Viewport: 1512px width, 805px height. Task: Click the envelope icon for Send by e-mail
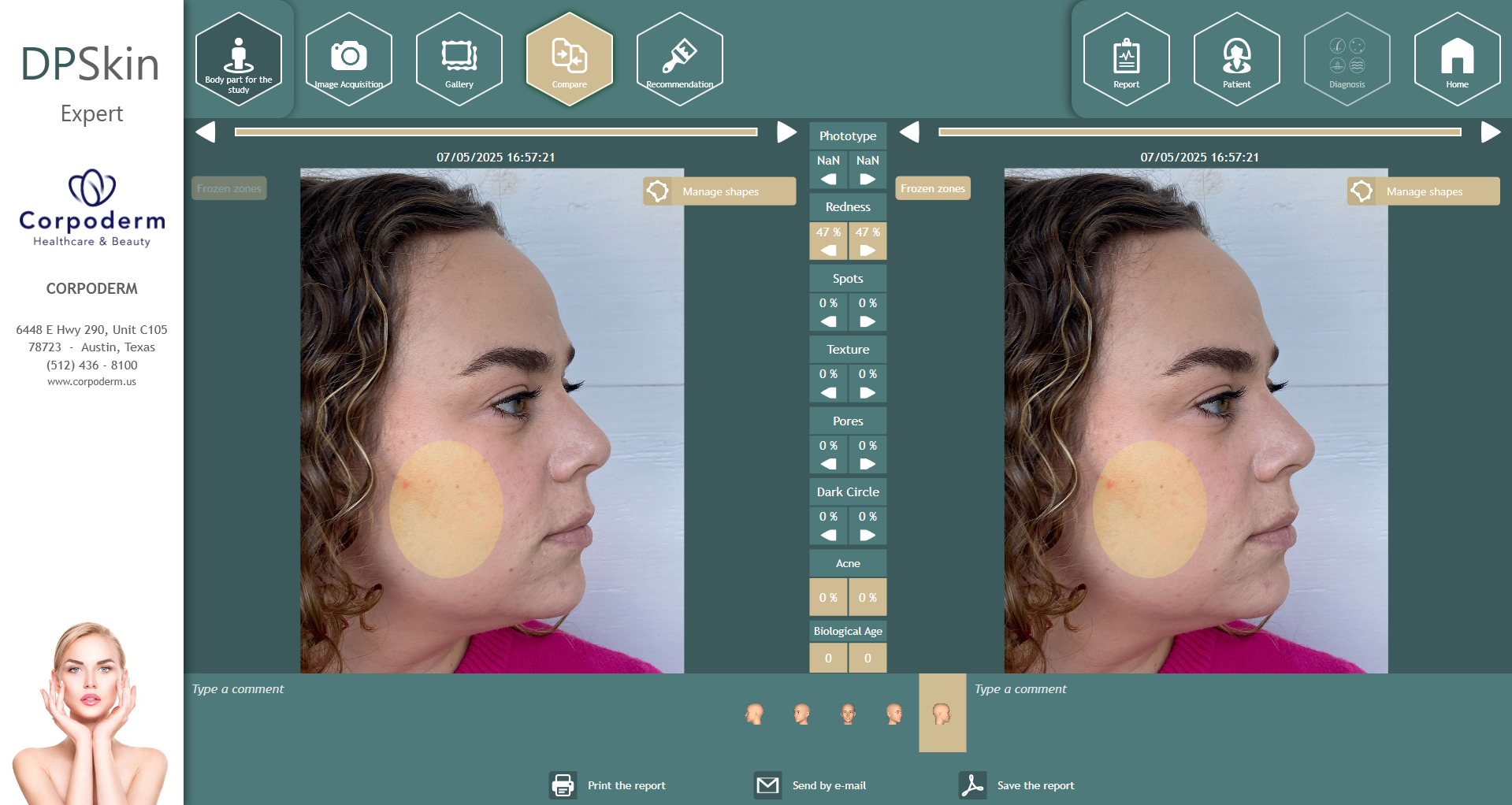tap(767, 785)
